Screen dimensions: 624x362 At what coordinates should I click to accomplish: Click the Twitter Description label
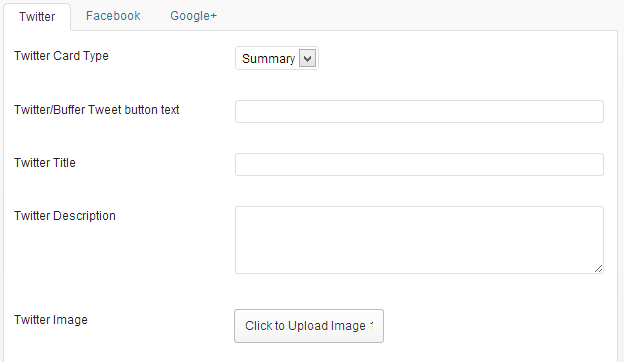point(65,216)
